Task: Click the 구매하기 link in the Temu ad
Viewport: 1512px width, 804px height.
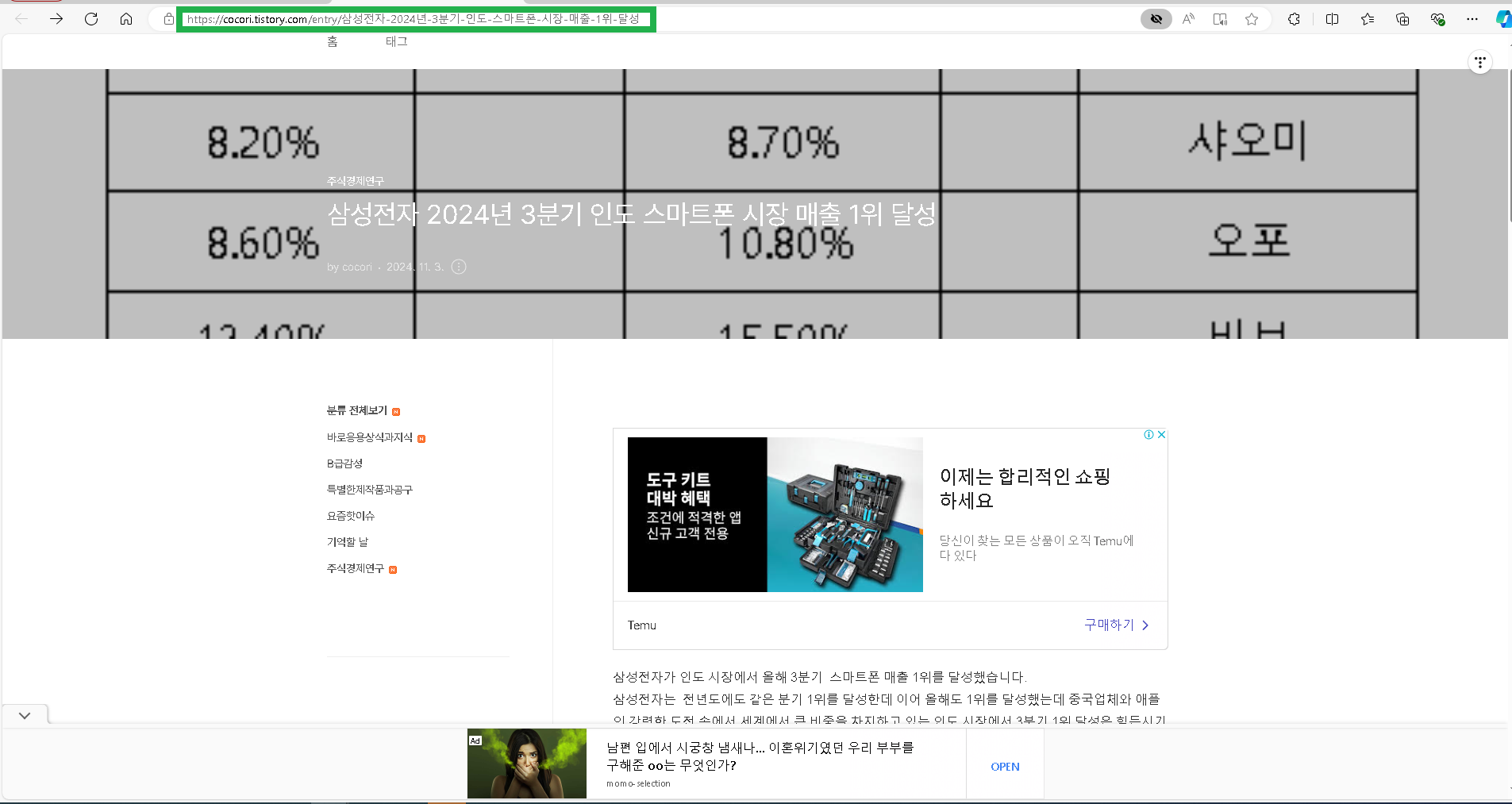Action: (x=1117, y=625)
